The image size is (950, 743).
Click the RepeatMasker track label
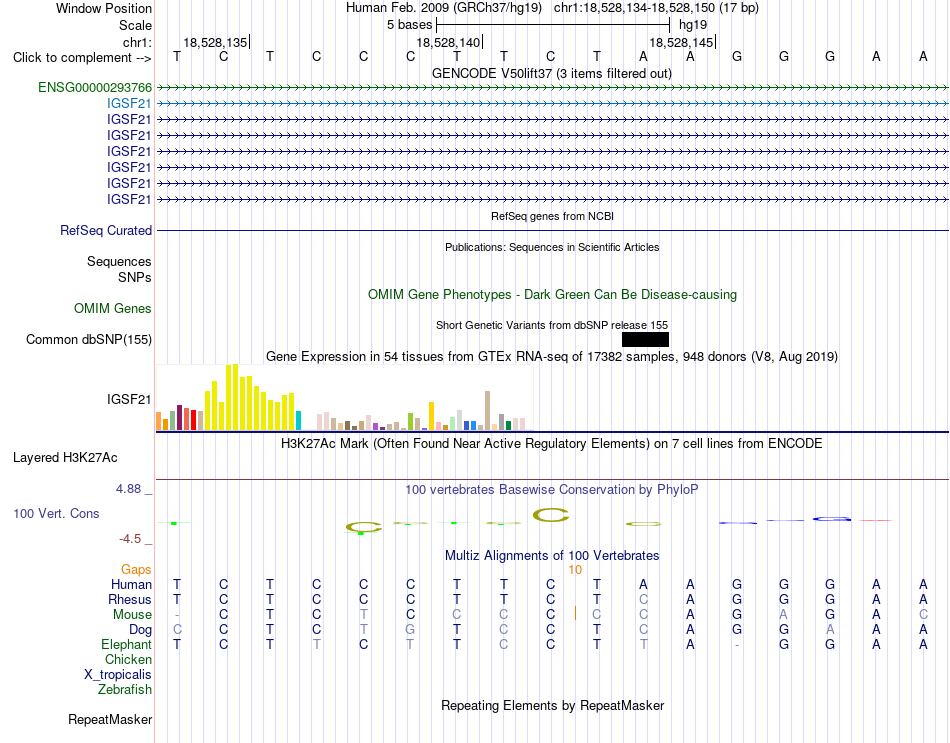pos(110,719)
